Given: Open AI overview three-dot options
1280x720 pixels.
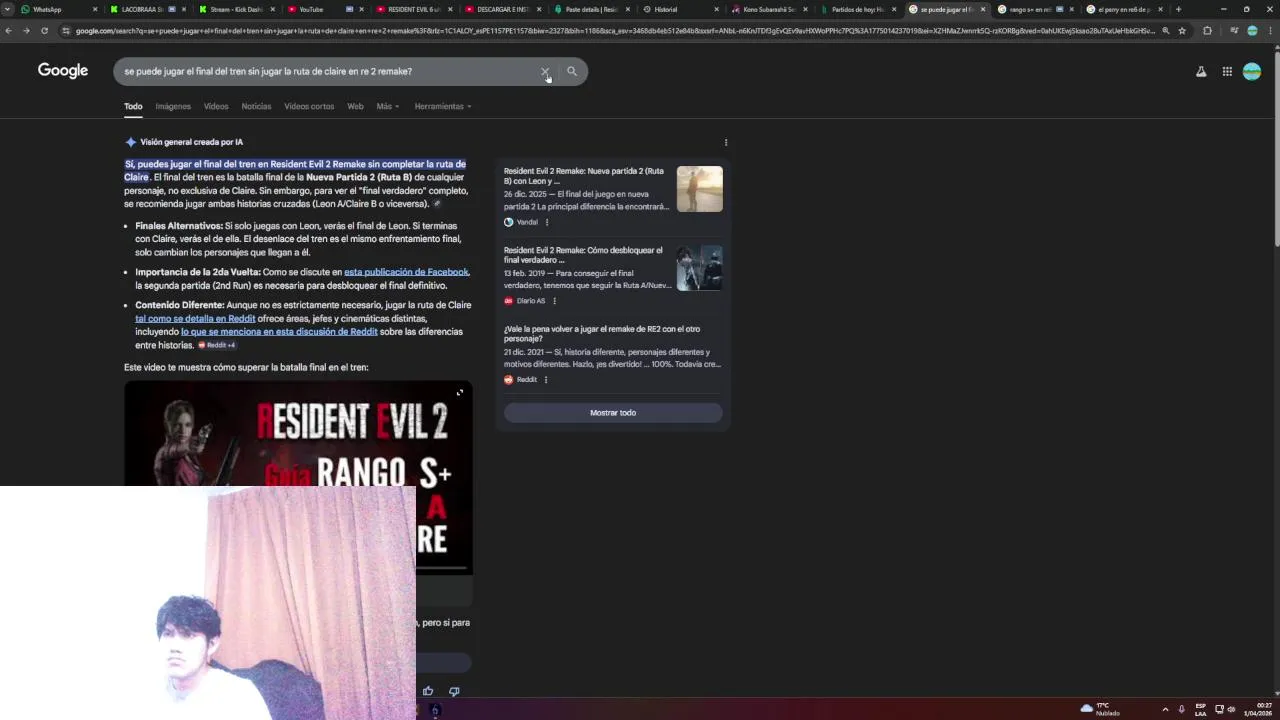Looking at the screenshot, I should pyautogui.click(x=726, y=142).
